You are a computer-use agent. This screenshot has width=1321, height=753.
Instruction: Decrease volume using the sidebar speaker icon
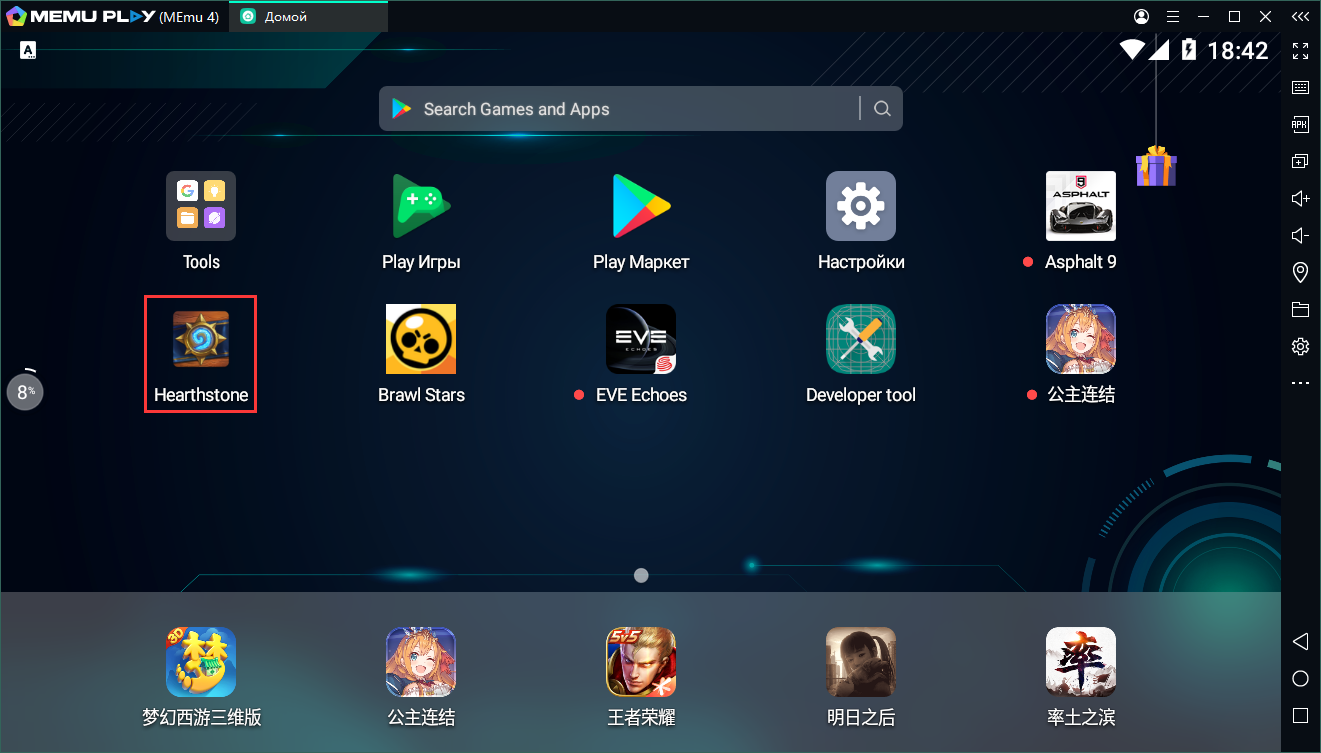click(x=1300, y=235)
